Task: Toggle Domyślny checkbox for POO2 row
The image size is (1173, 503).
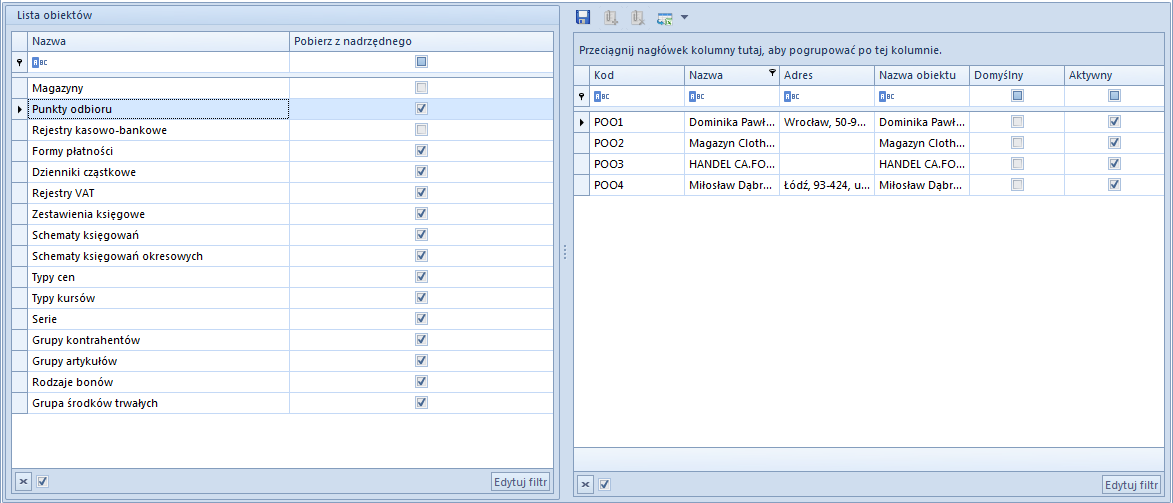Action: click(1017, 142)
